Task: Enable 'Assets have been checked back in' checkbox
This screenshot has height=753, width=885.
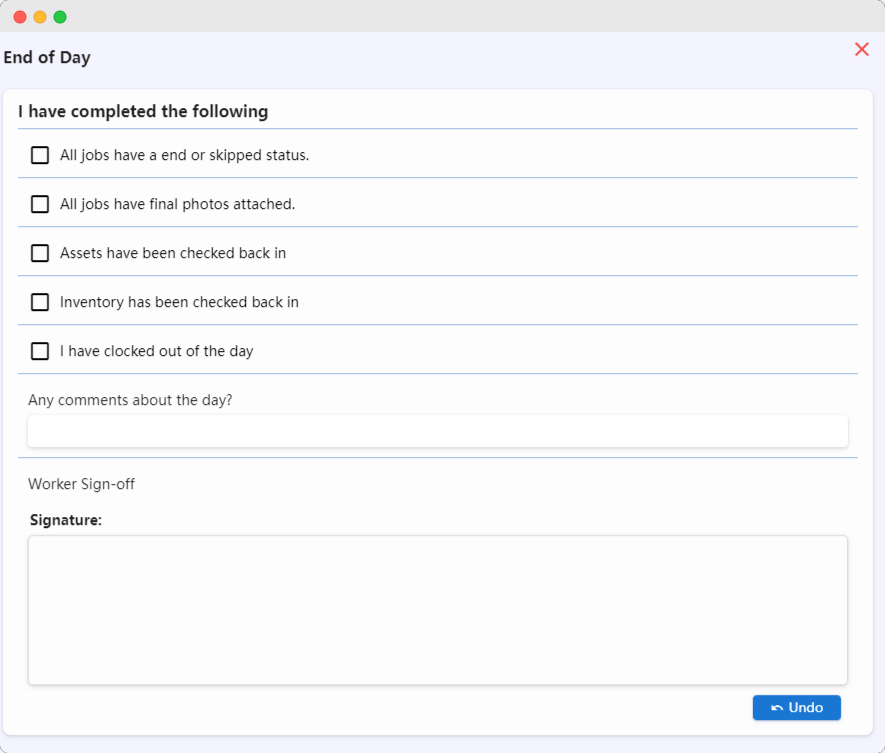Action: point(40,253)
